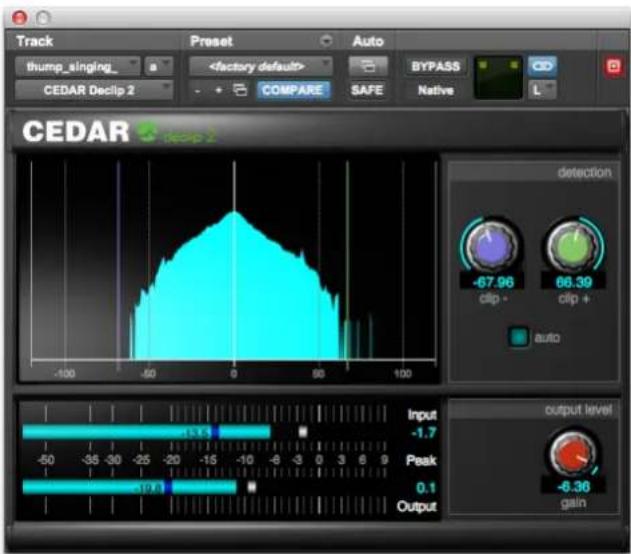Click the red output gain knob
The height and width of the screenshot is (554, 631).
point(573,453)
